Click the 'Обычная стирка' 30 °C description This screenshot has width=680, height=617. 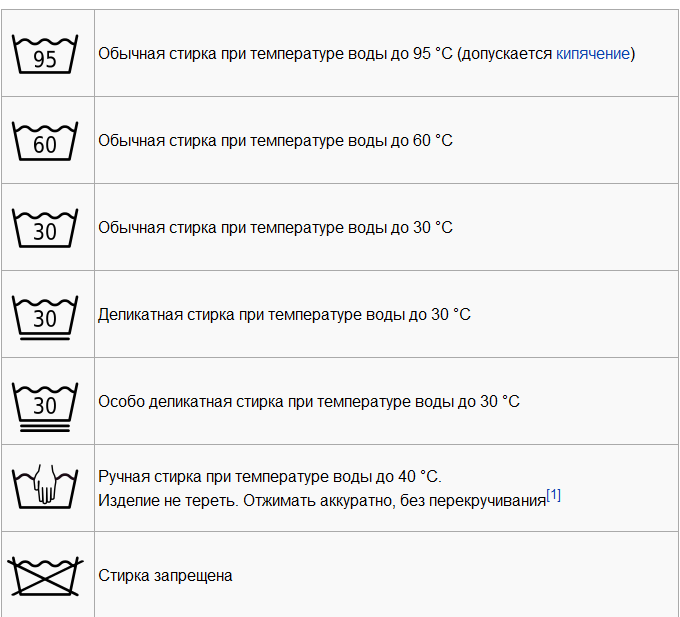(275, 227)
